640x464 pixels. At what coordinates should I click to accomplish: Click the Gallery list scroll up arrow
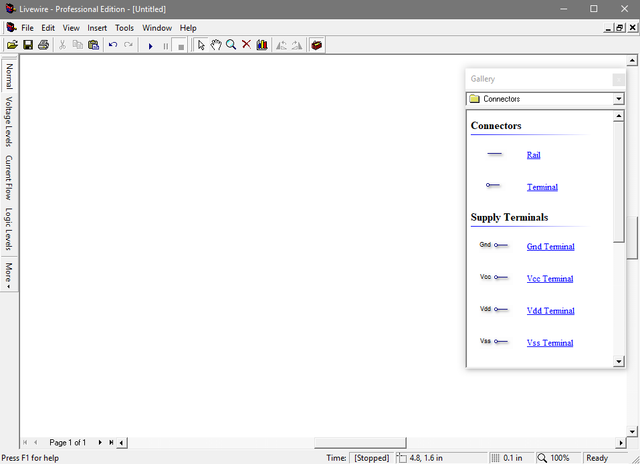(619, 116)
